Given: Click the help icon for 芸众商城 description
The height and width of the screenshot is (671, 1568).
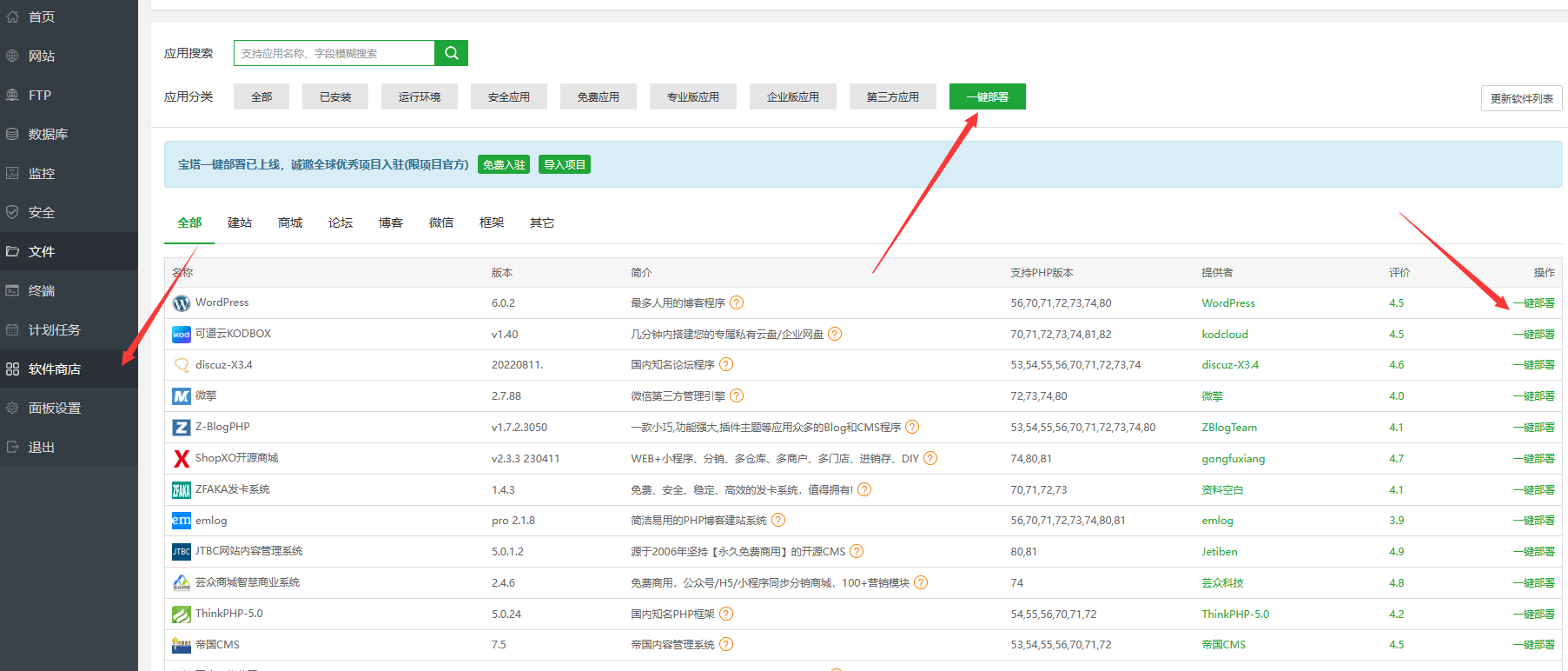Looking at the screenshot, I should tap(921, 582).
